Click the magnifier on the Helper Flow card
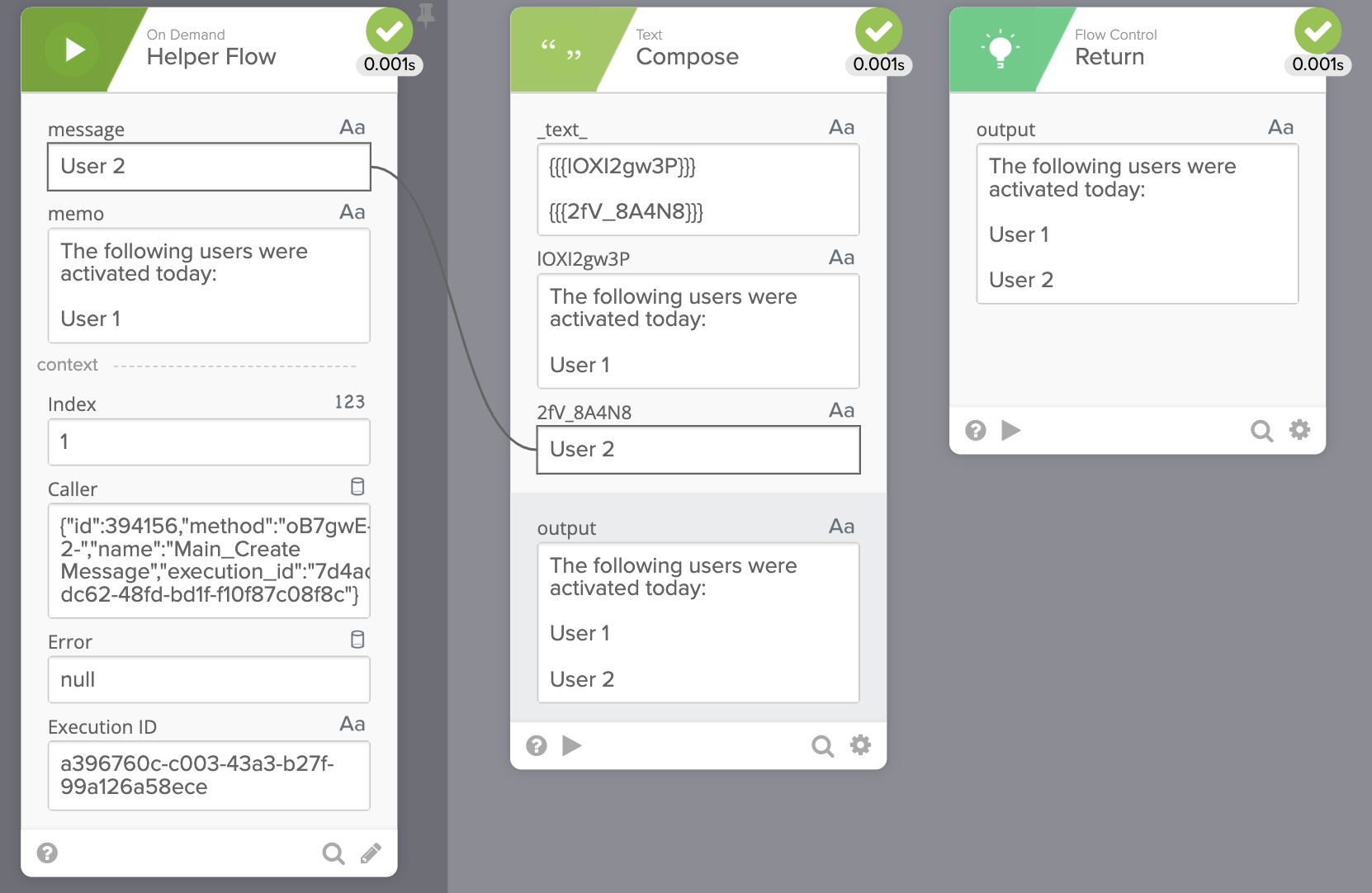This screenshot has height=893, width=1372. 334,853
